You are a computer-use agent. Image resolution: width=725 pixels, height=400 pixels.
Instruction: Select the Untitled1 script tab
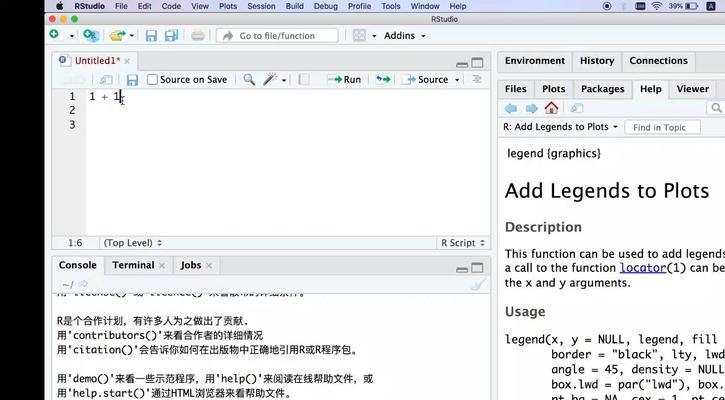97,61
